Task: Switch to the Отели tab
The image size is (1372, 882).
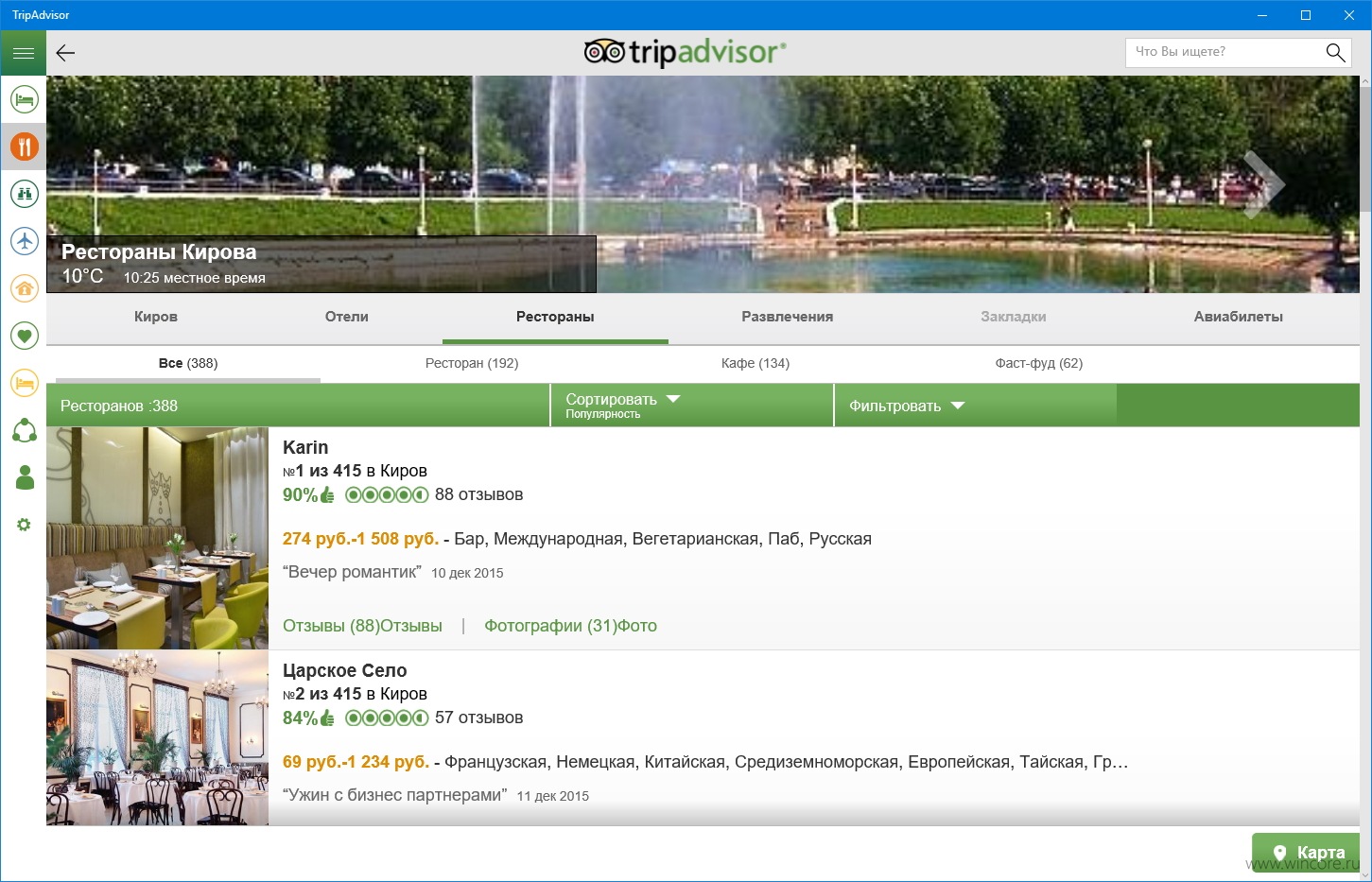Action: click(347, 317)
